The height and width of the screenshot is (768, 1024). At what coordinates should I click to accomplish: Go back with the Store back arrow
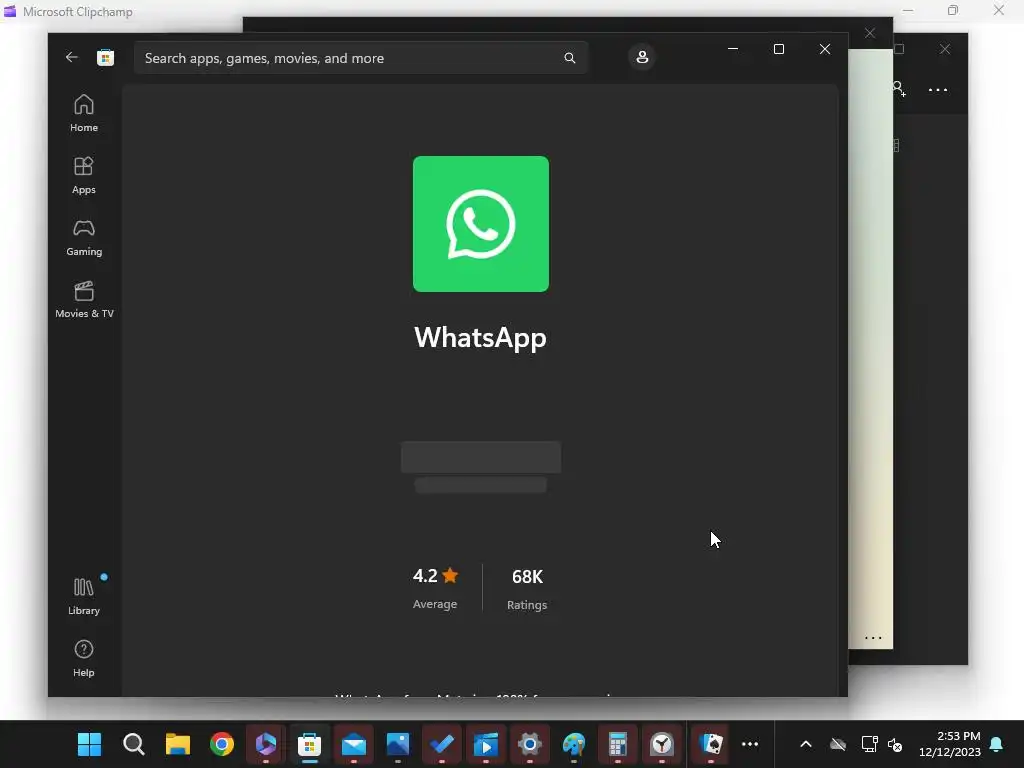tap(72, 57)
